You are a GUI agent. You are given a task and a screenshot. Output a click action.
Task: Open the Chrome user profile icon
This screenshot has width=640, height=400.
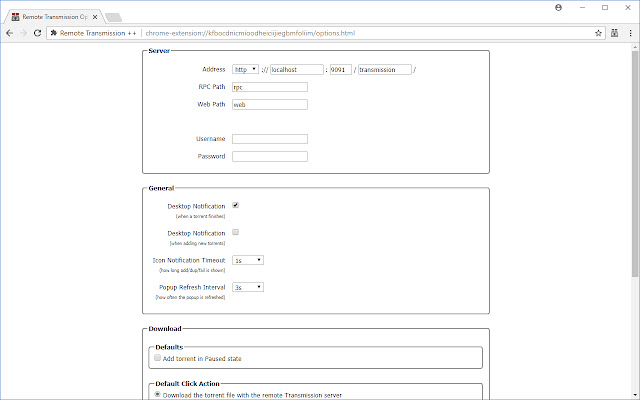tap(558, 7)
